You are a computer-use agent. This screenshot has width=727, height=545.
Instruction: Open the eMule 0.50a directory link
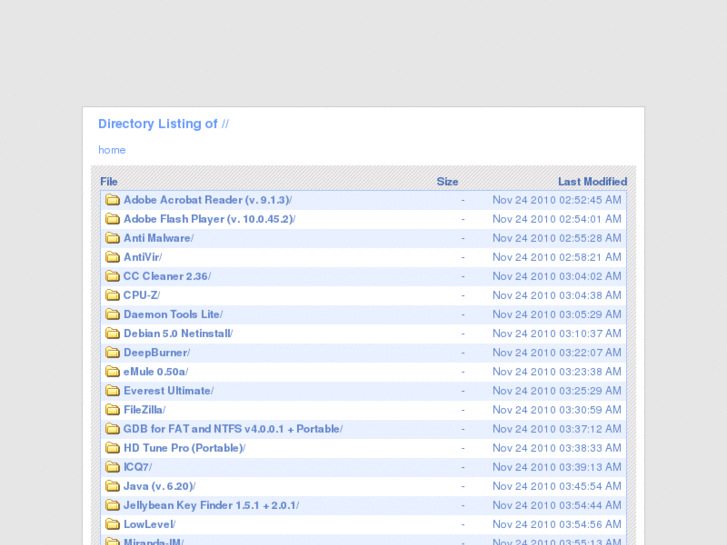156,372
